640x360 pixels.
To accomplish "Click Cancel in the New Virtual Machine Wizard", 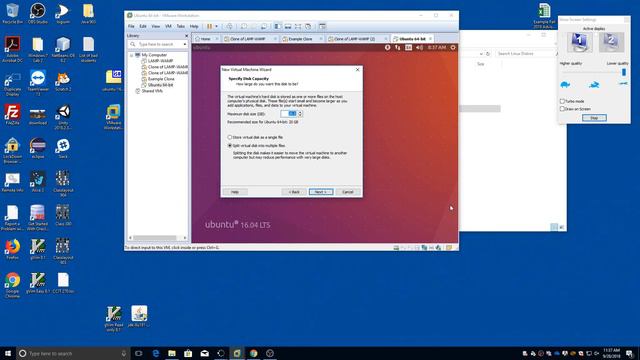I will 348,192.
